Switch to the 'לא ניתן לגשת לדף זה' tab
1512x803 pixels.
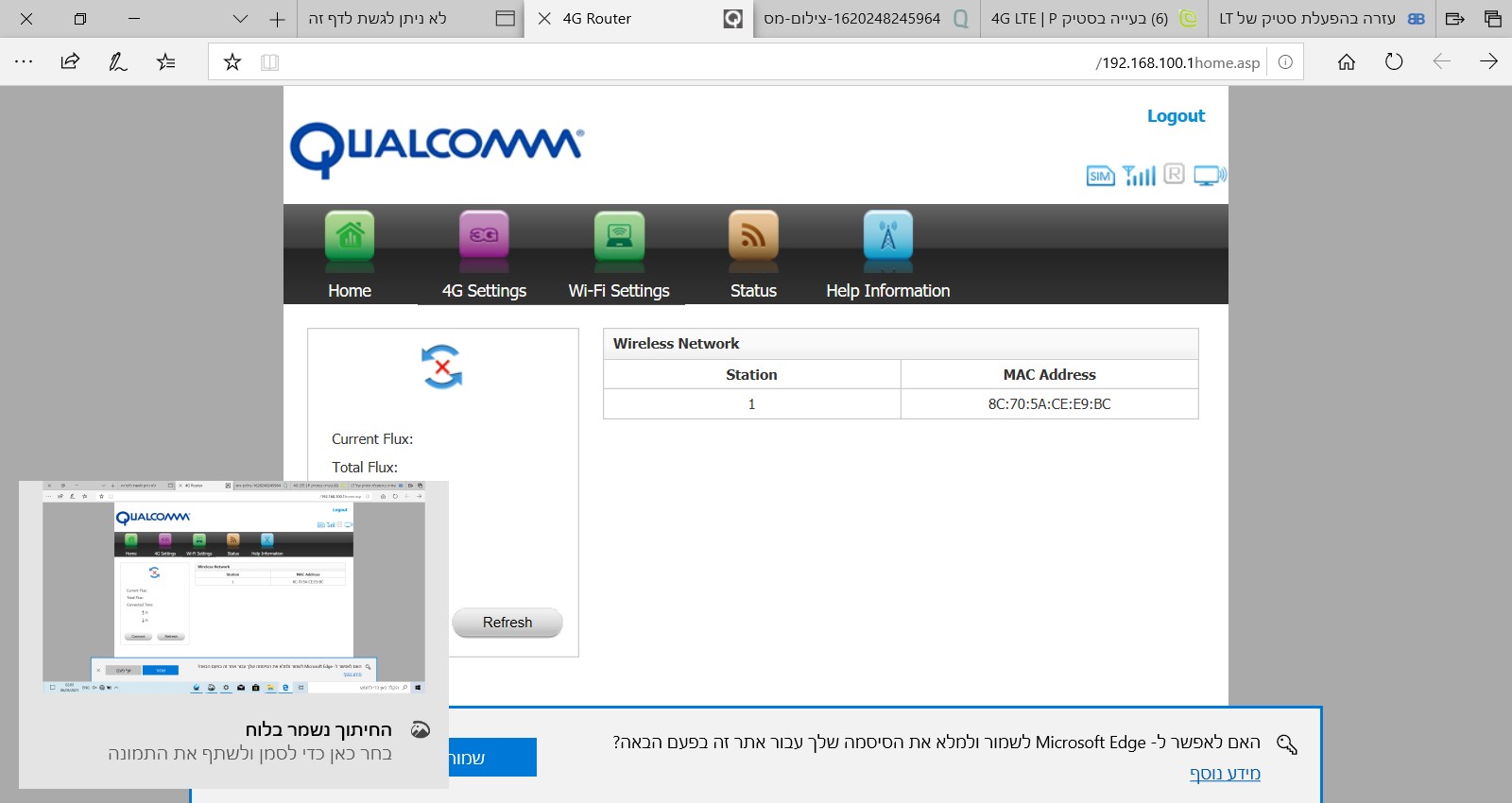[x=411, y=19]
